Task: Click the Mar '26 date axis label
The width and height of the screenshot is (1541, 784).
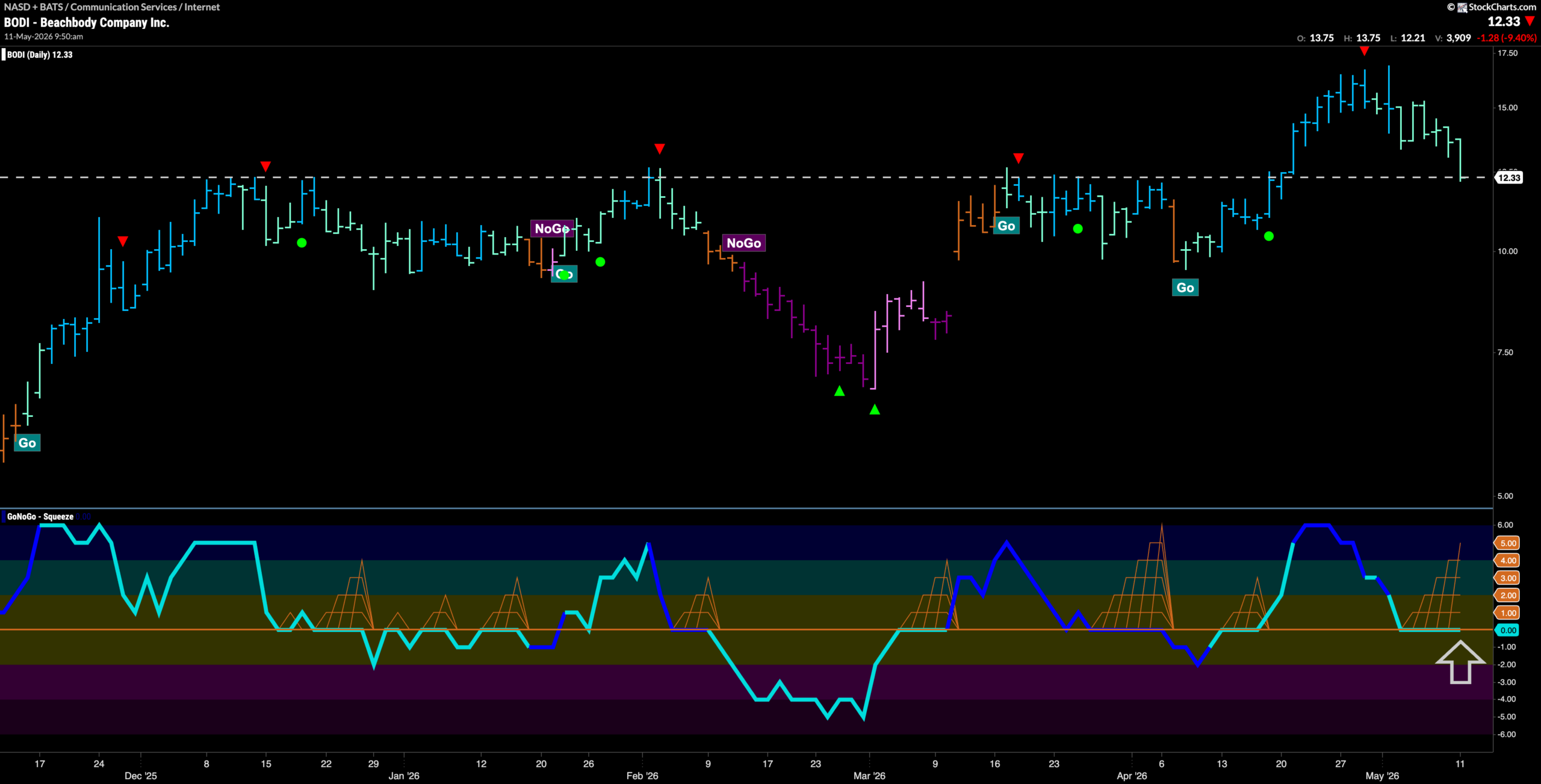Action: click(x=869, y=776)
